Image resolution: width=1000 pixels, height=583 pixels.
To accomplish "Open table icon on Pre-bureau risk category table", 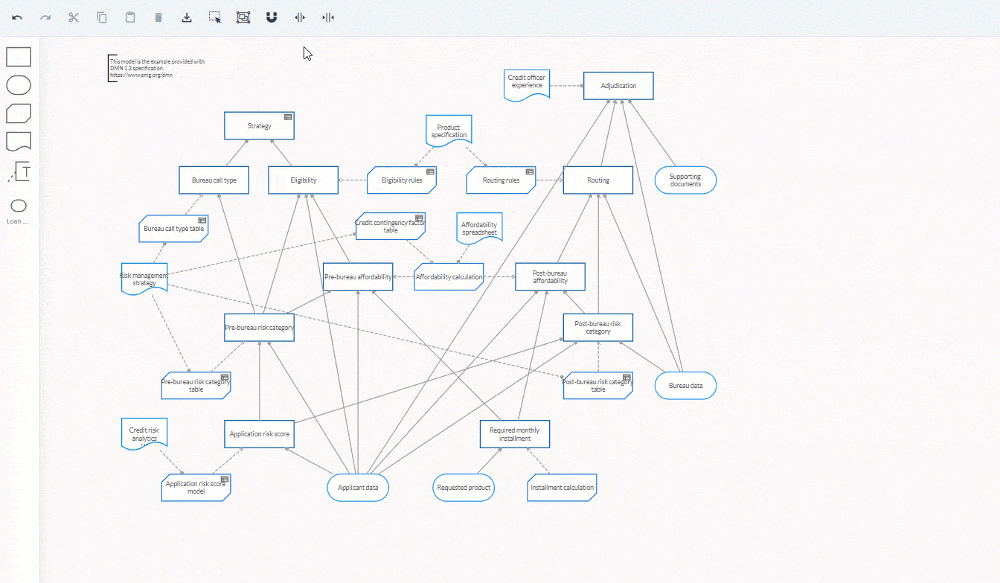I will point(224,378).
